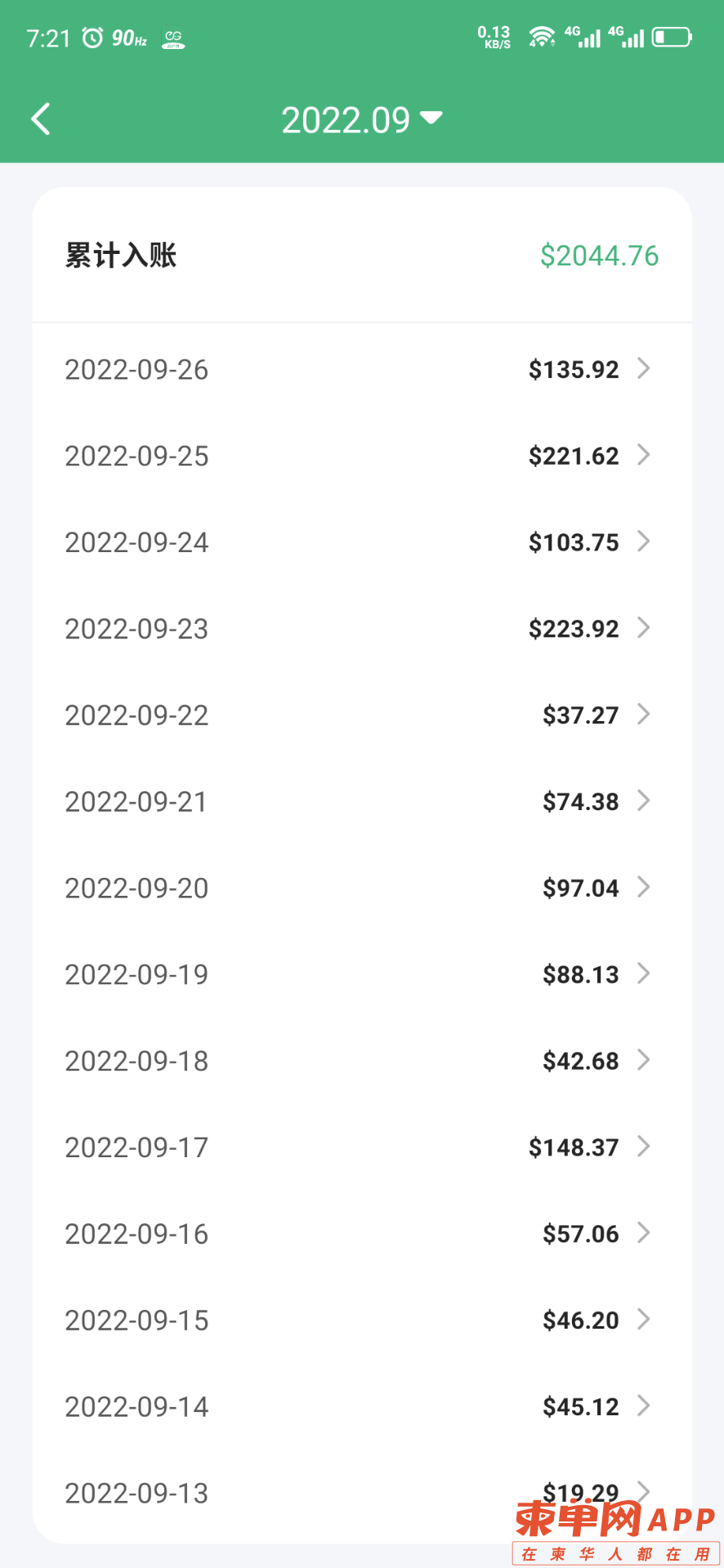This screenshot has width=724, height=1568.
Task: Open chevron for 2022-09-25 entry
Action: [x=644, y=455]
